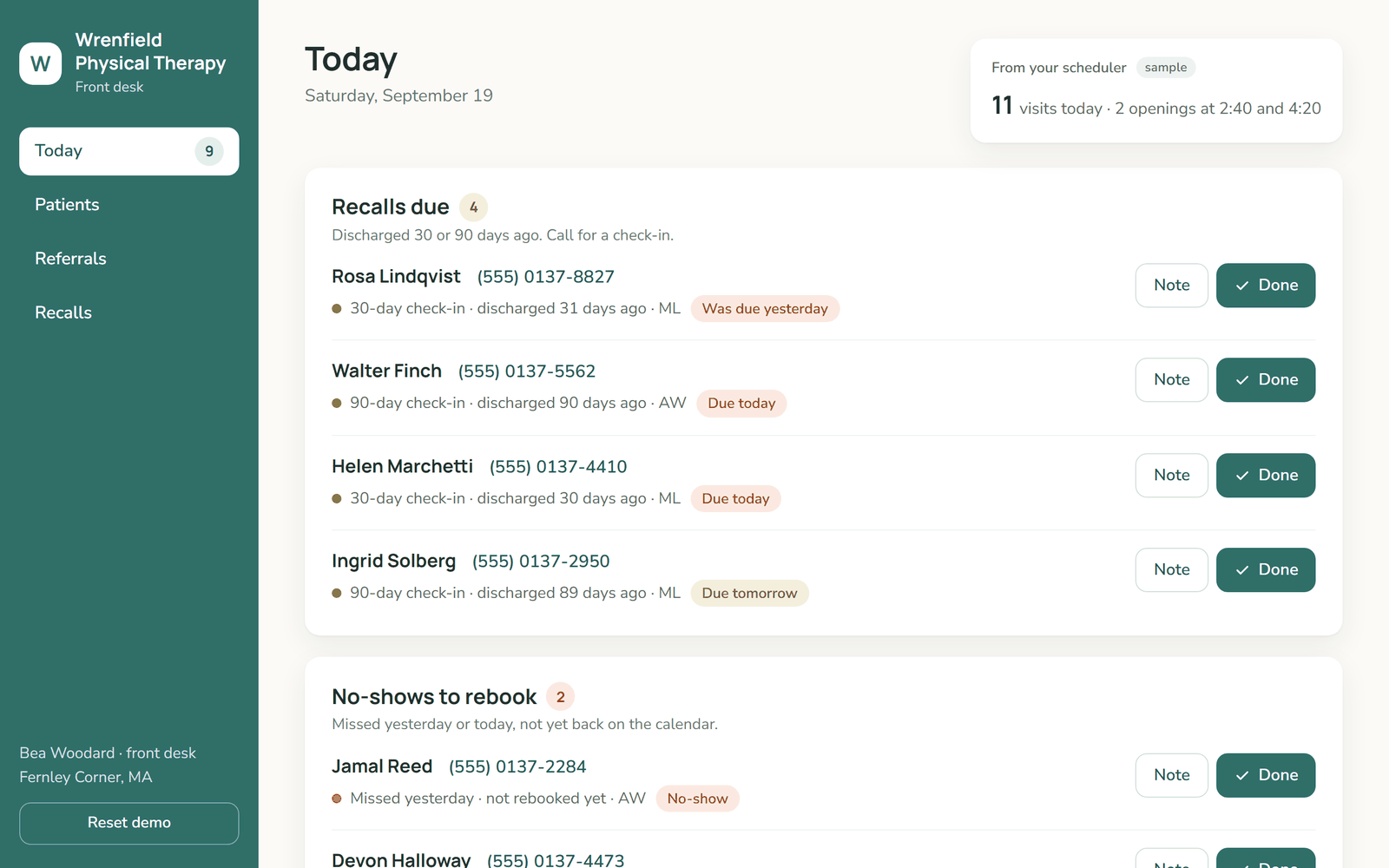Mark Ingrid Solberg recall as Done

1266,570
